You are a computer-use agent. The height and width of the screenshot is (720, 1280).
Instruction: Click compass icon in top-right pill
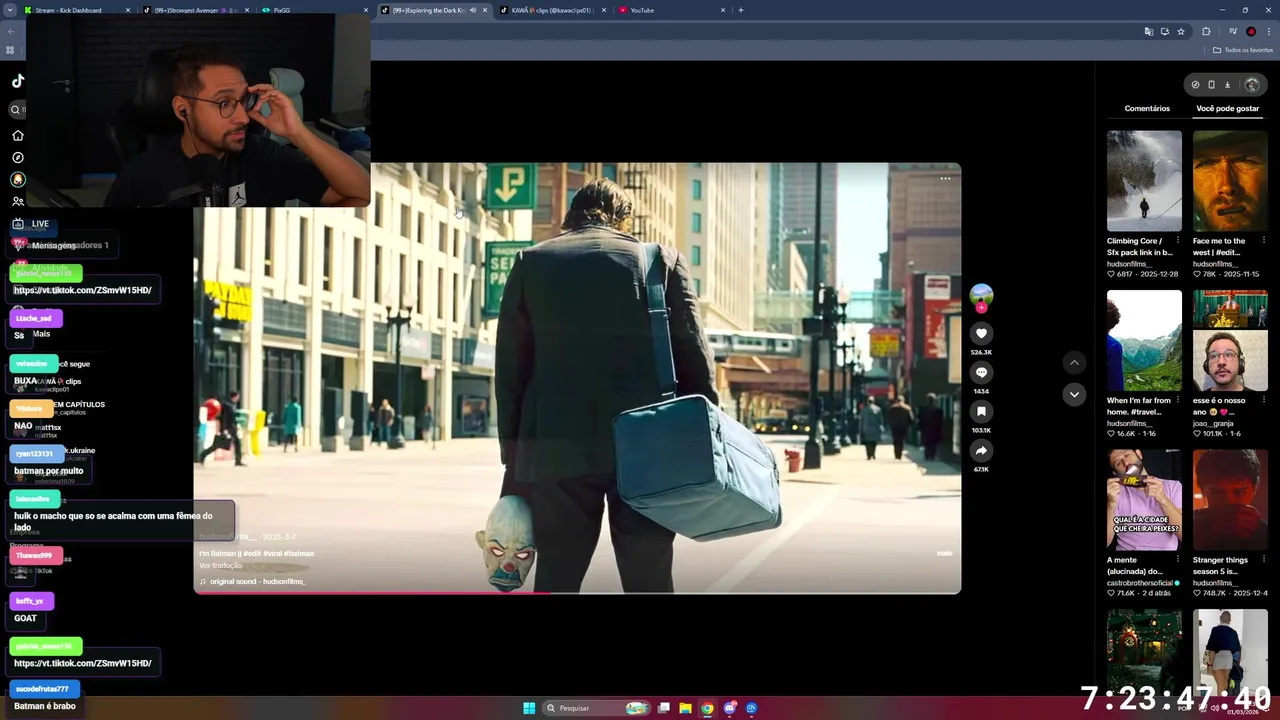[1195, 85]
